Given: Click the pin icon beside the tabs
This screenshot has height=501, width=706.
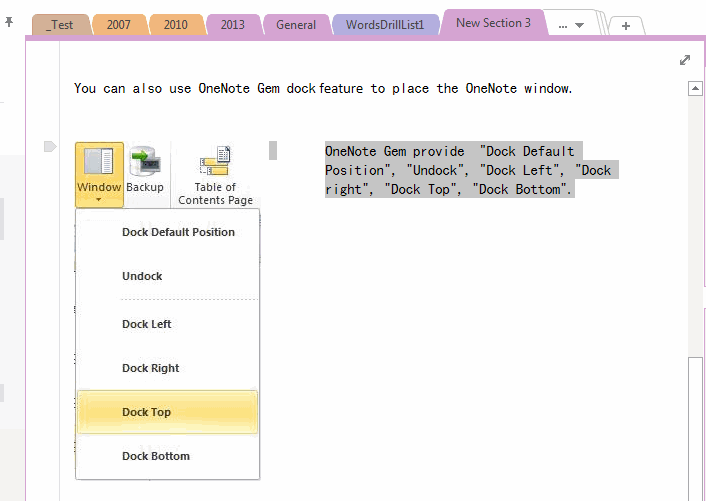Looking at the screenshot, I should pos(9,22).
